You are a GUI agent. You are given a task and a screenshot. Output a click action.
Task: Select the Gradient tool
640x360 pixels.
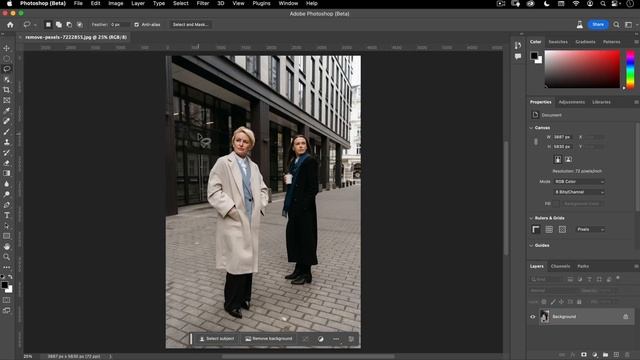7,173
